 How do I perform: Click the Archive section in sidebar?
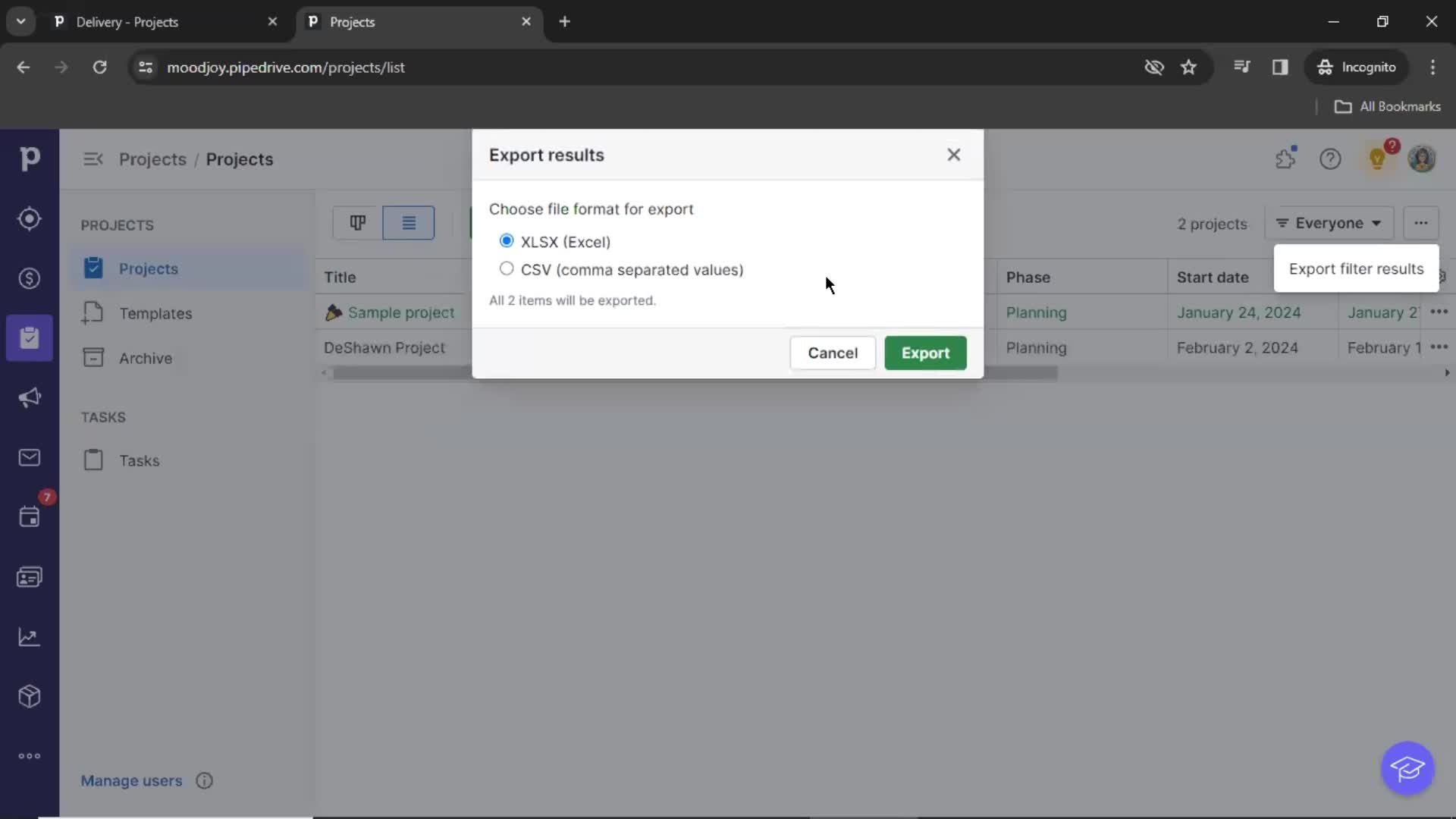145,357
